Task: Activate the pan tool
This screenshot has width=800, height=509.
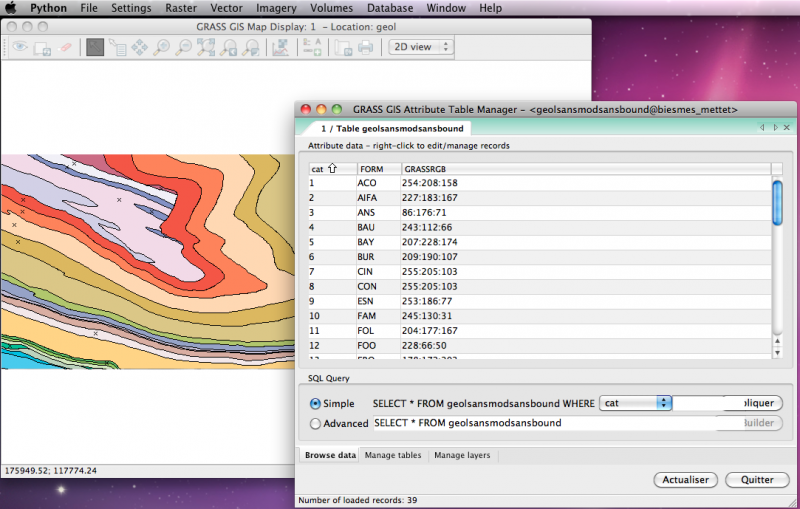Action: (x=139, y=47)
